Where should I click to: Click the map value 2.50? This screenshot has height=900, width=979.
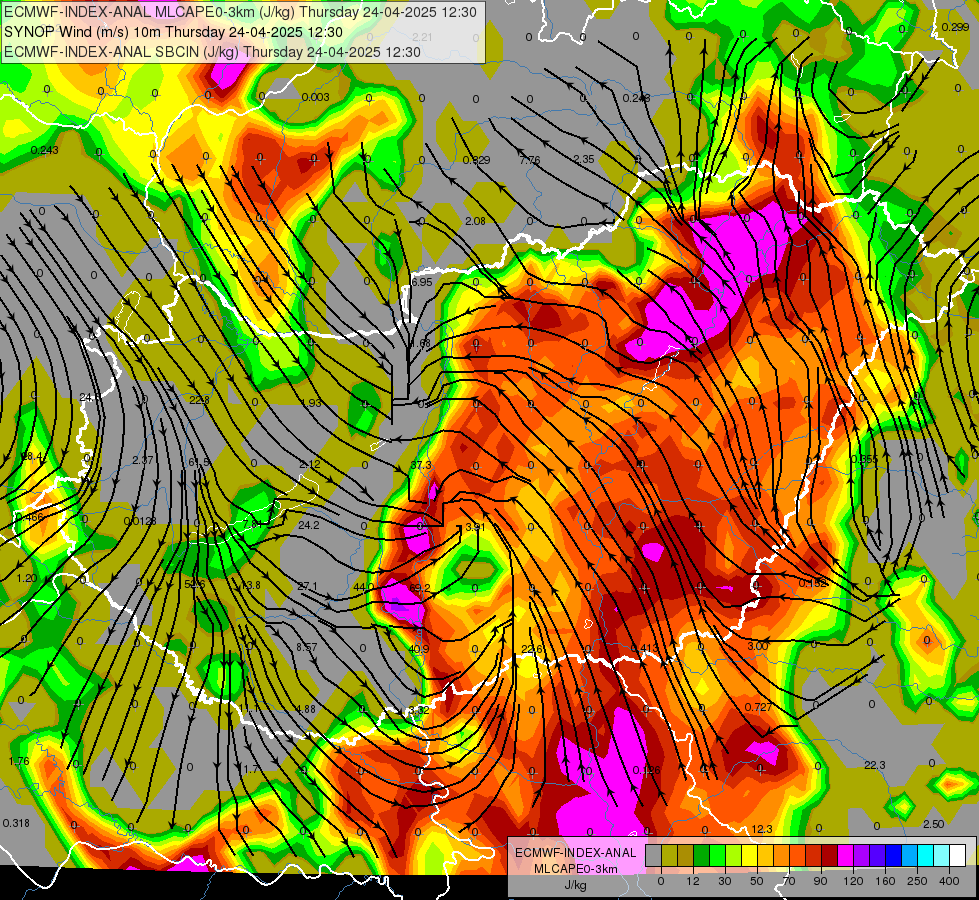[x=933, y=824]
